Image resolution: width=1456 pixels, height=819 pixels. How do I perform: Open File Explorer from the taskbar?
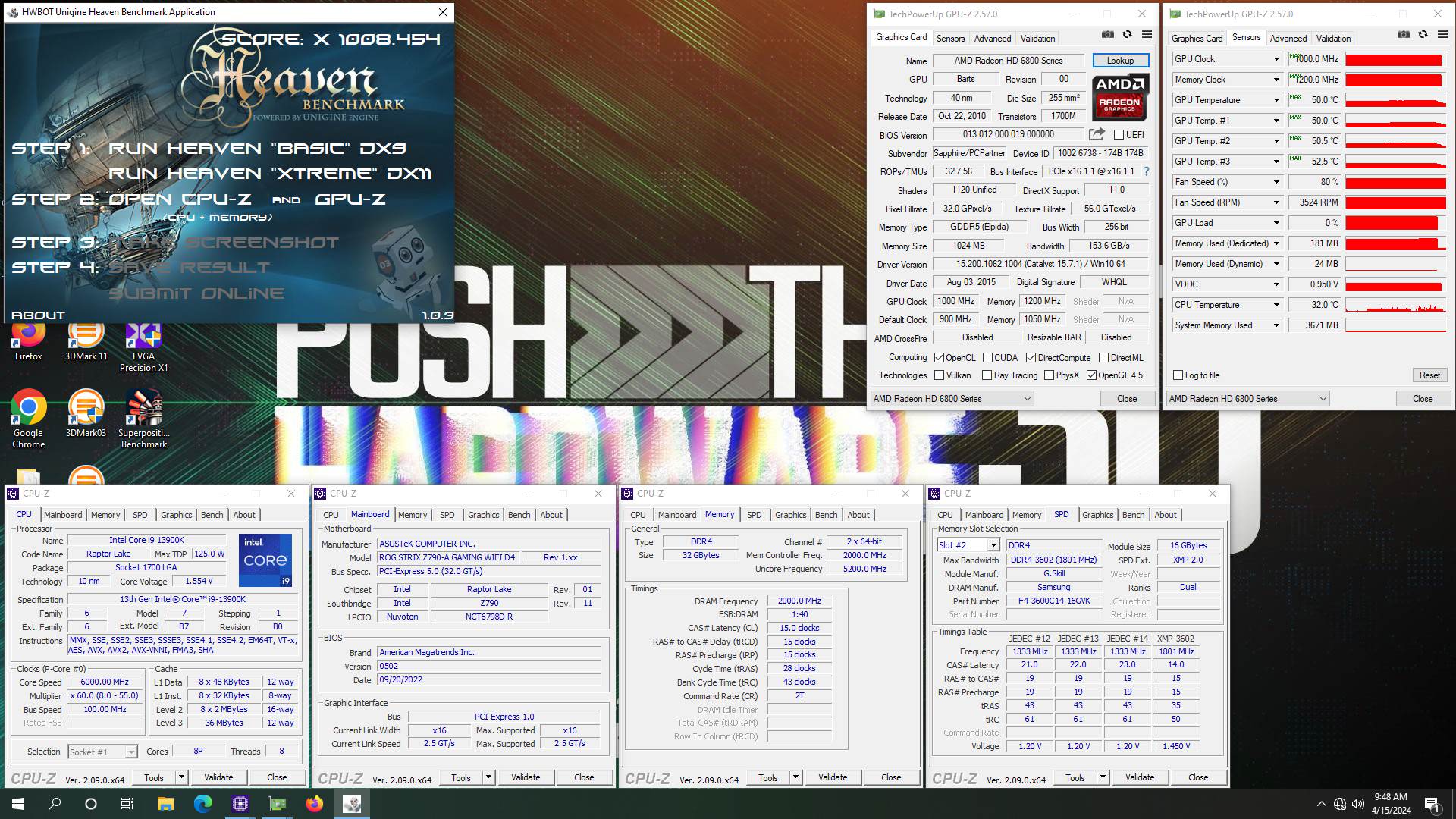click(165, 804)
